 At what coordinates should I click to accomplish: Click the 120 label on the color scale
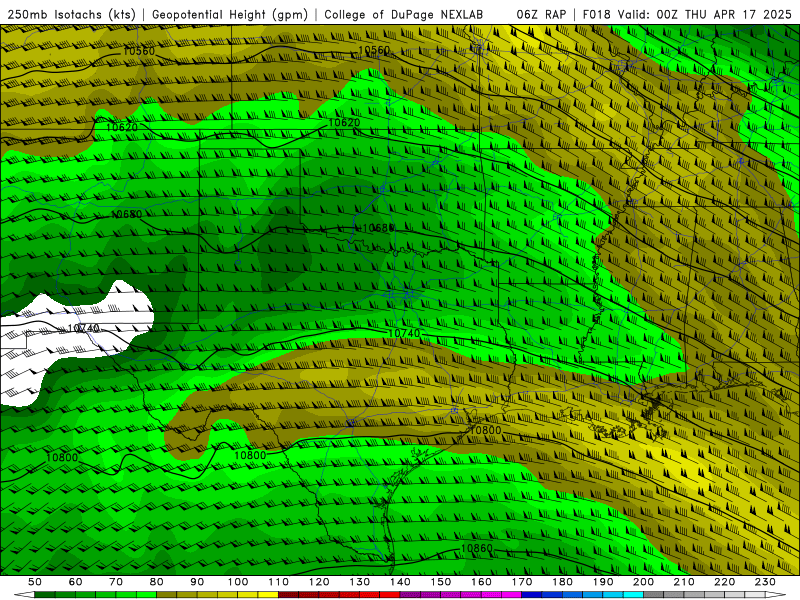coord(319,582)
